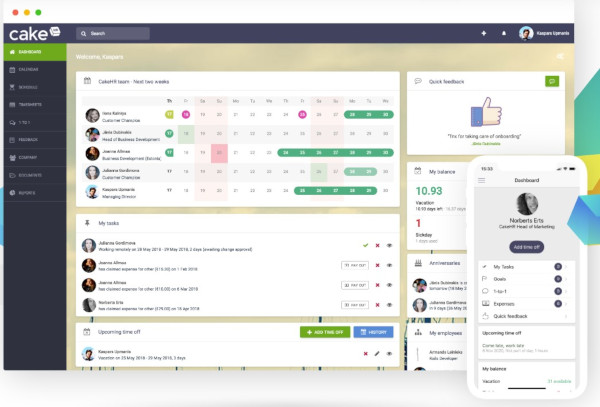The width and height of the screenshot is (600, 407).
Task: View Kaspars Upmanis vacation details eye icon
Action: click(389, 353)
